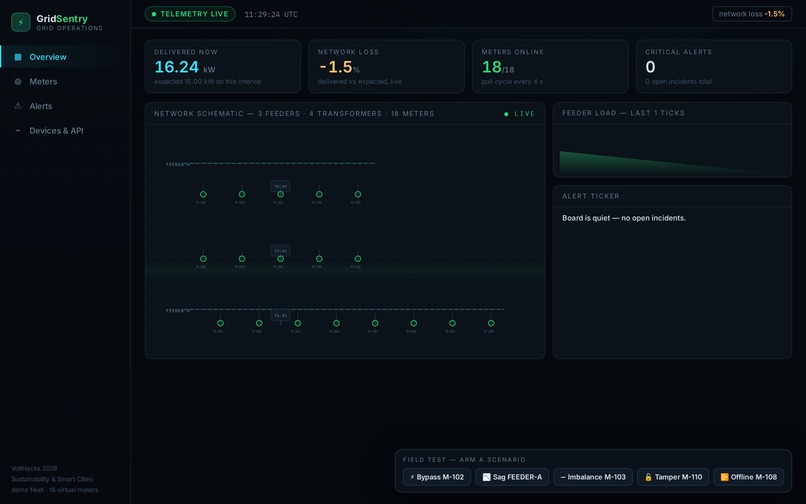806x504 pixels.
Task: Click 'demo fleet · 18 virtual meters' footer text
Action: point(54,490)
